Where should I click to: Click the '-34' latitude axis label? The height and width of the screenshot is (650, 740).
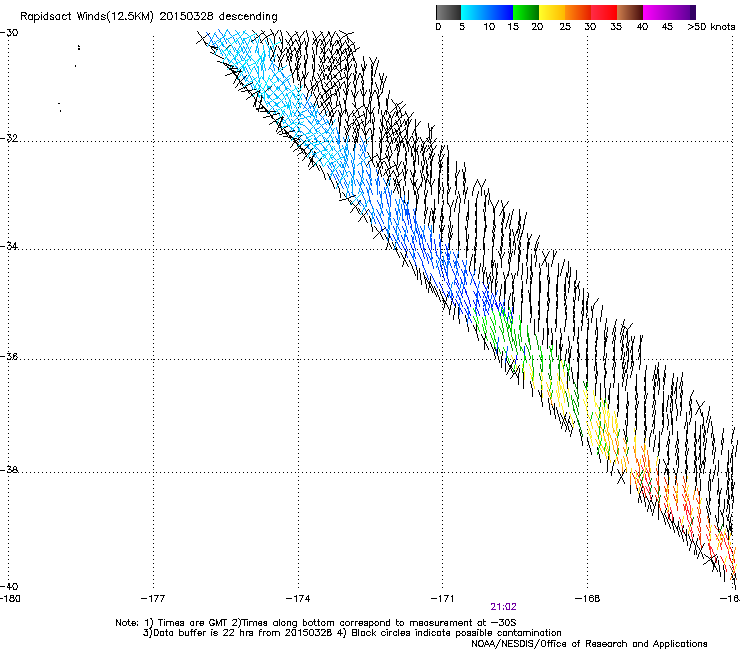[x=9, y=246]
